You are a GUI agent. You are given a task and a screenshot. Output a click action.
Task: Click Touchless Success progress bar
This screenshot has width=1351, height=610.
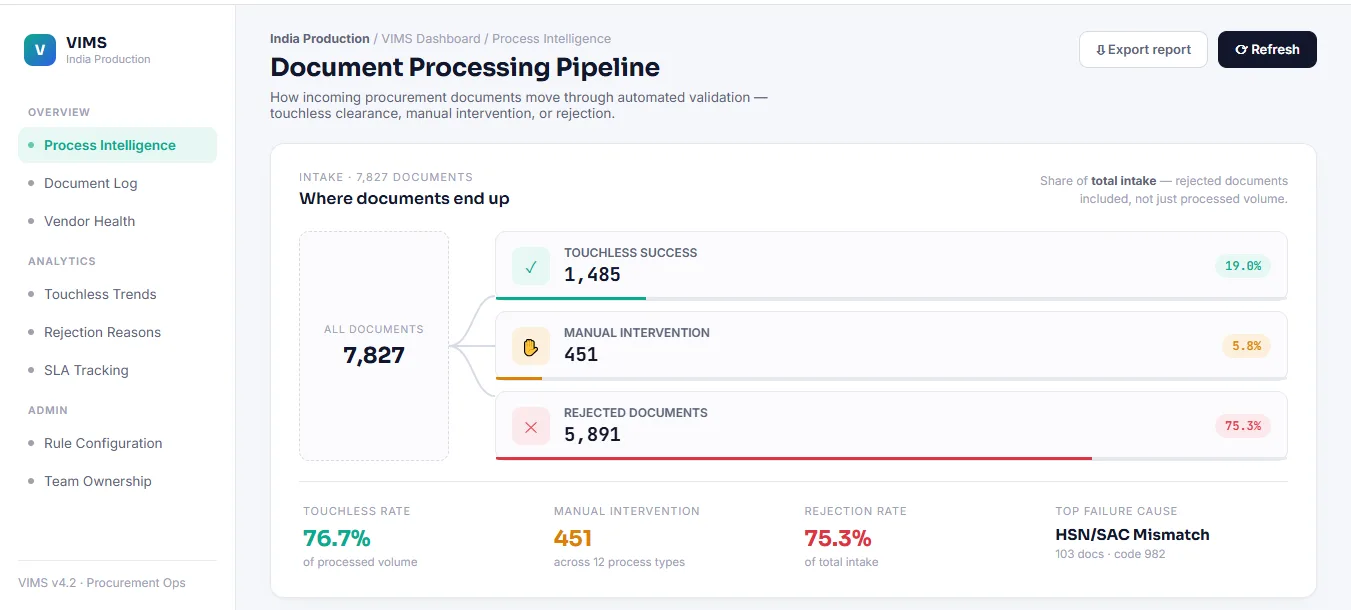click(x=891, y=298)
